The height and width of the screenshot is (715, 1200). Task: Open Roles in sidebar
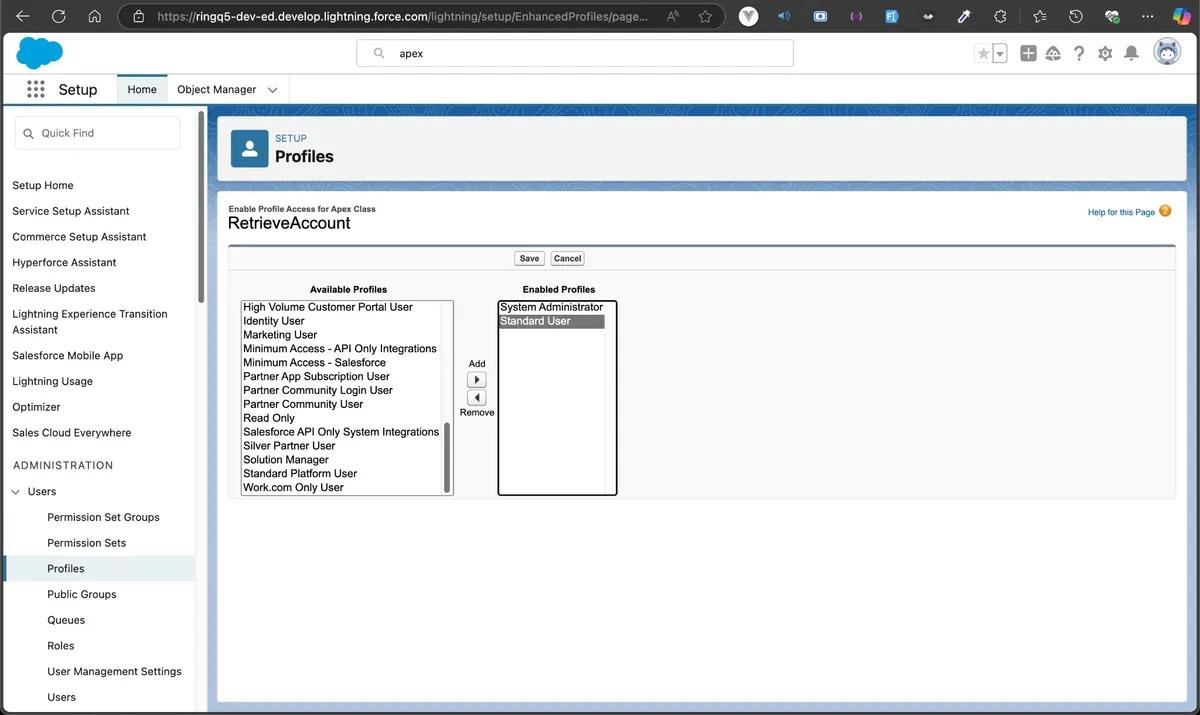(x=61, y=646)
